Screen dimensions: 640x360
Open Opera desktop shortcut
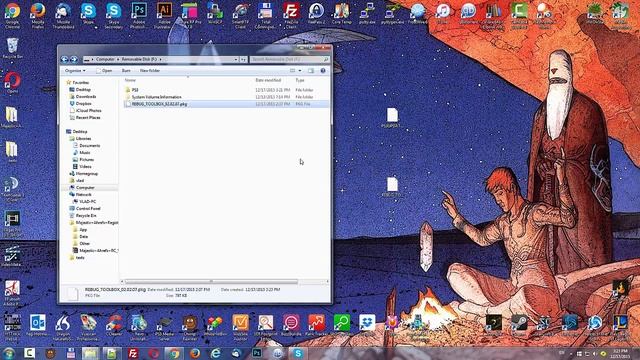coord(12,82)
